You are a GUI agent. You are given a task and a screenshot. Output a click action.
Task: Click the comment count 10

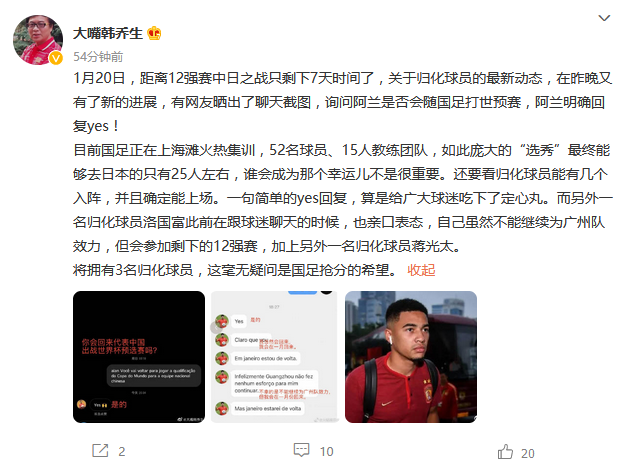coord(326,452)
